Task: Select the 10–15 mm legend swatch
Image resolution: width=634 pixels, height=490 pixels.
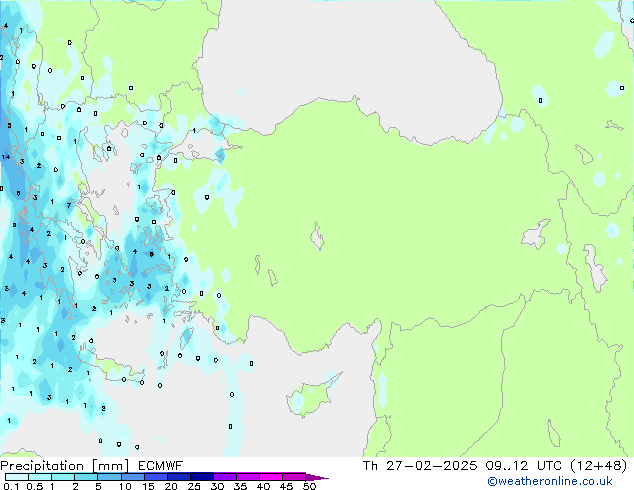Action: coord(132,477)
